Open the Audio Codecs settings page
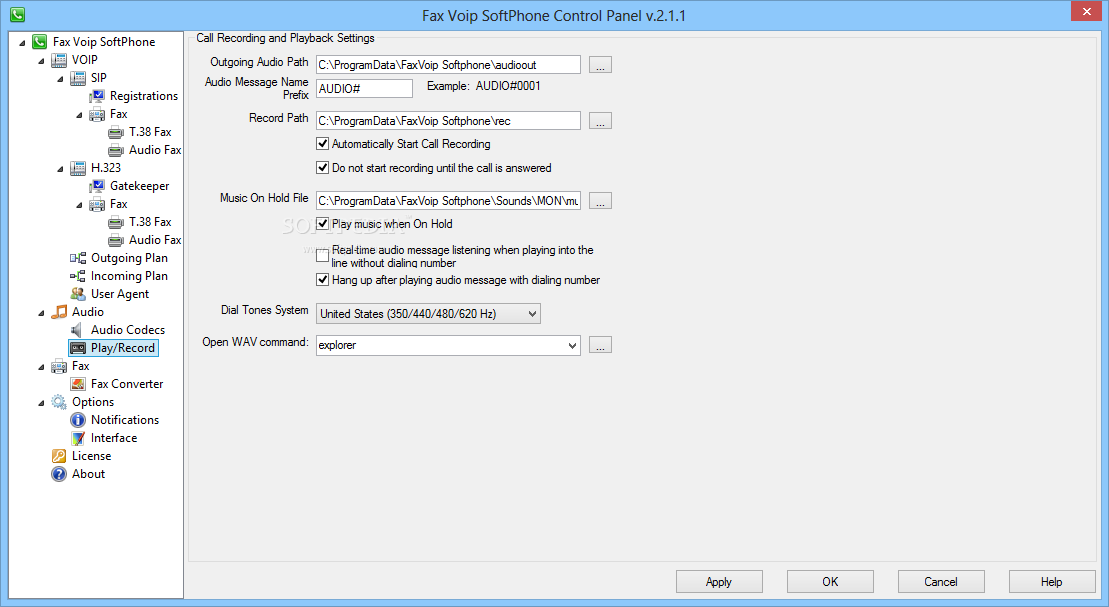The width and height of the screenshot is (1109, 607). click(128, 330)
